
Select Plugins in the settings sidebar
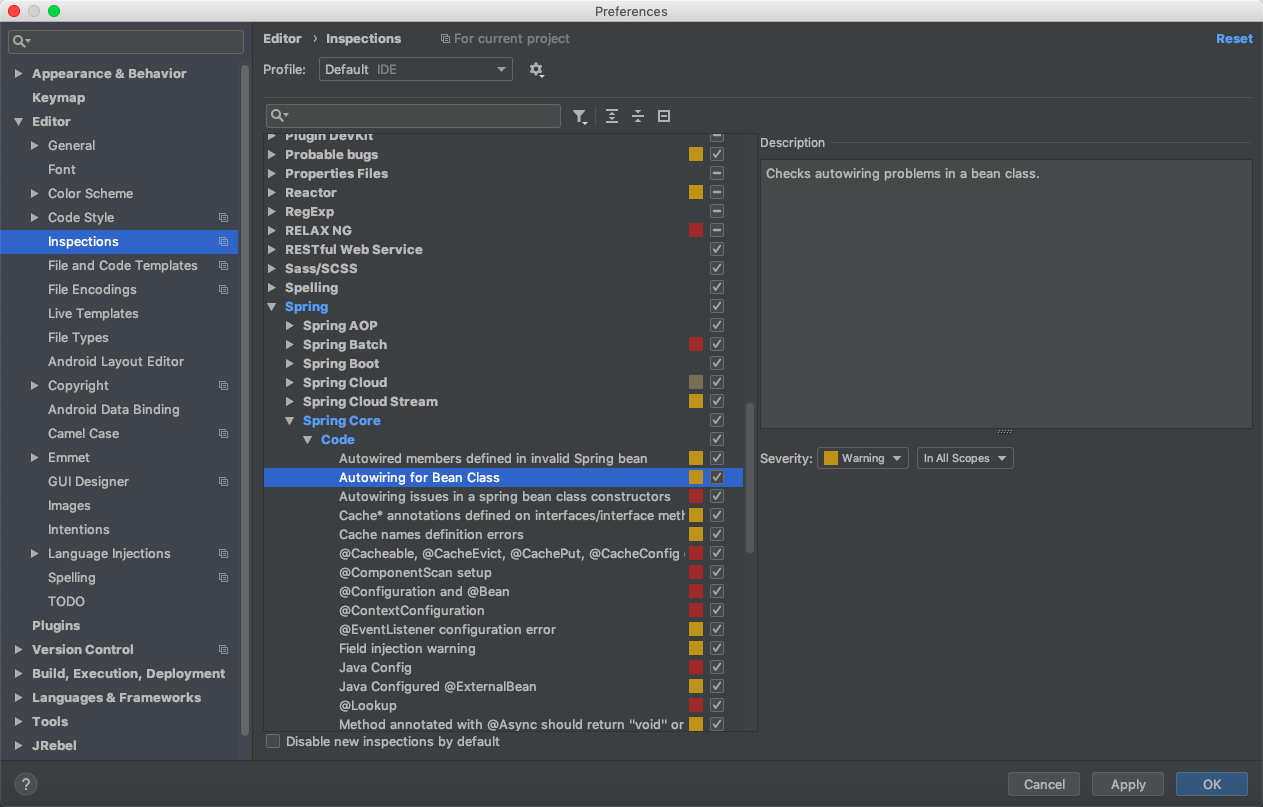pyautogui.click(x=56, y=626)
